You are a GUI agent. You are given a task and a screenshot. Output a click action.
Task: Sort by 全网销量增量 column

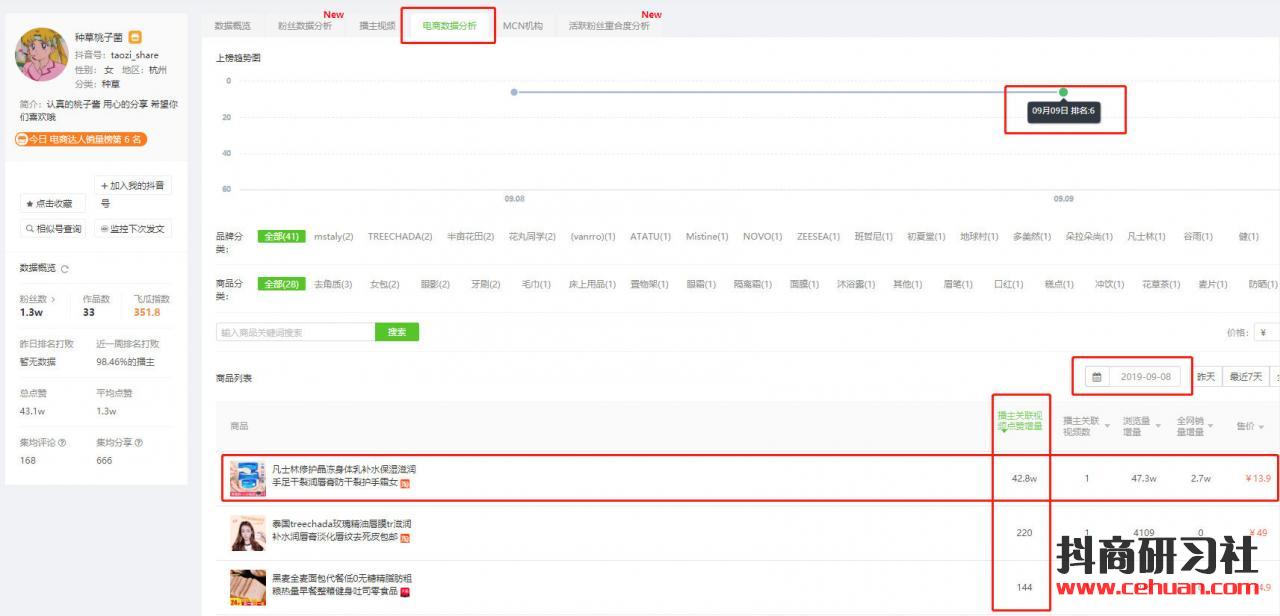tap(1195, 426)
